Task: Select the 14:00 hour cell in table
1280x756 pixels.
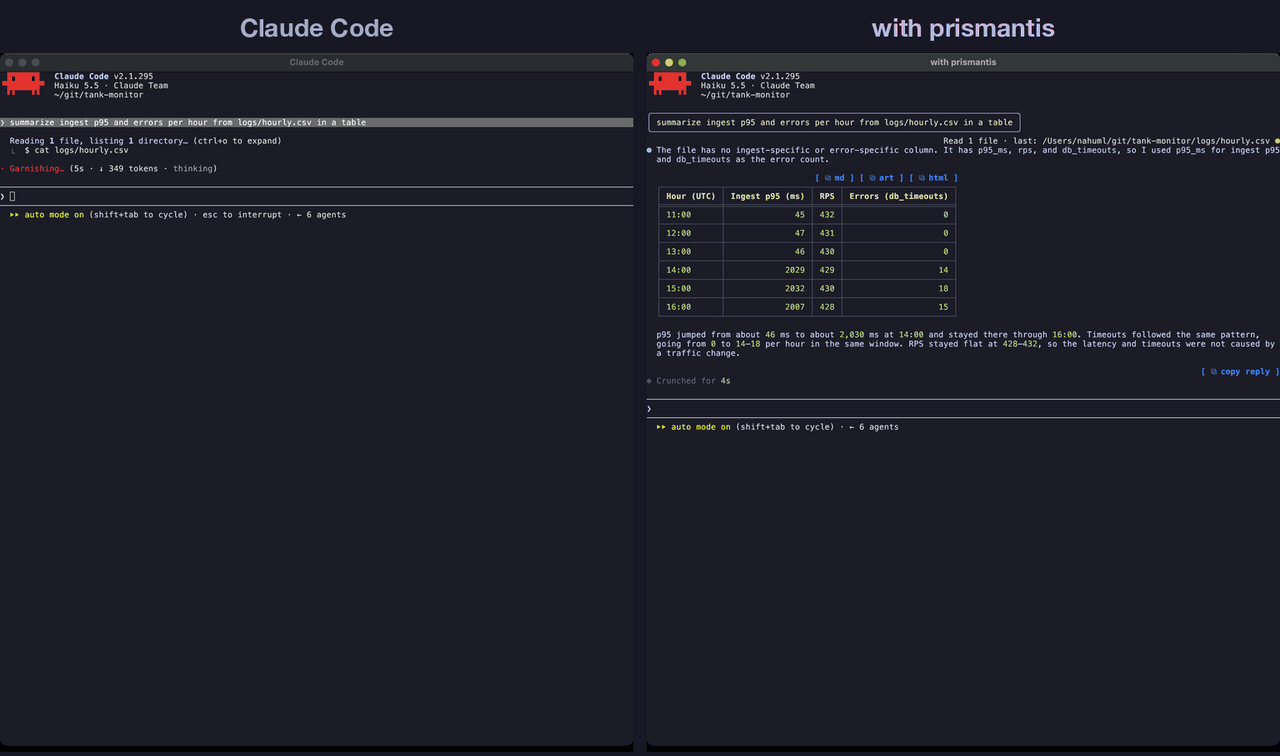Action: (679, 270)
